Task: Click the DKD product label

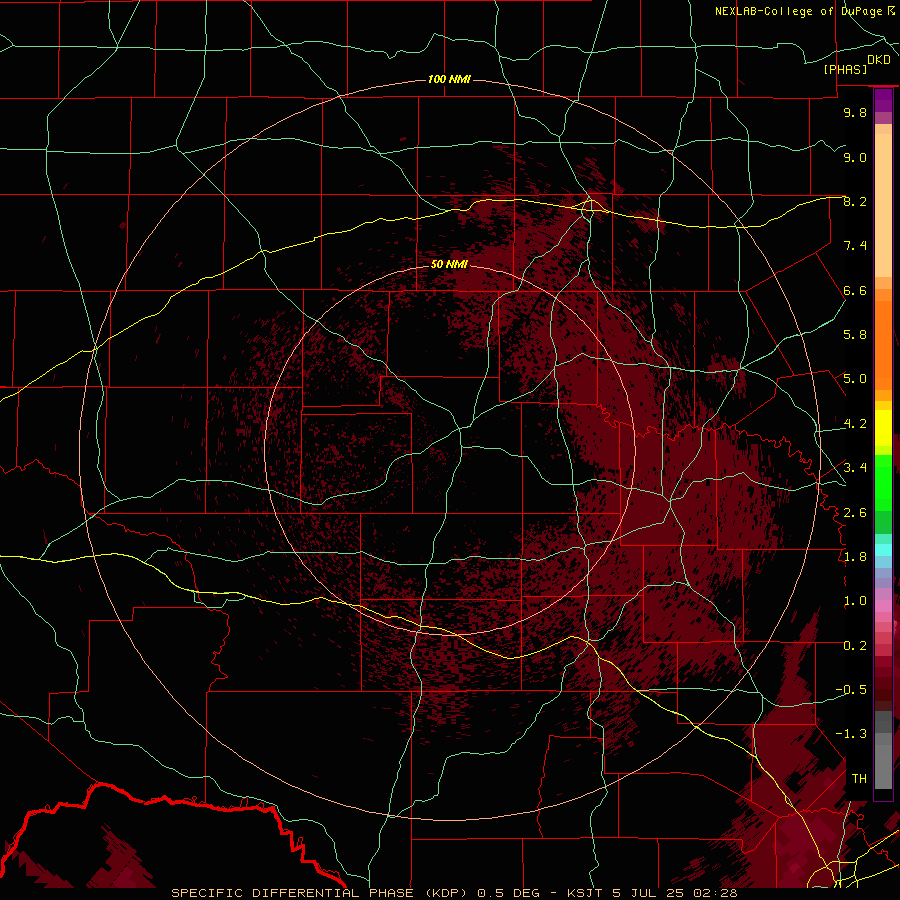Action: click(x=878, y=60)
